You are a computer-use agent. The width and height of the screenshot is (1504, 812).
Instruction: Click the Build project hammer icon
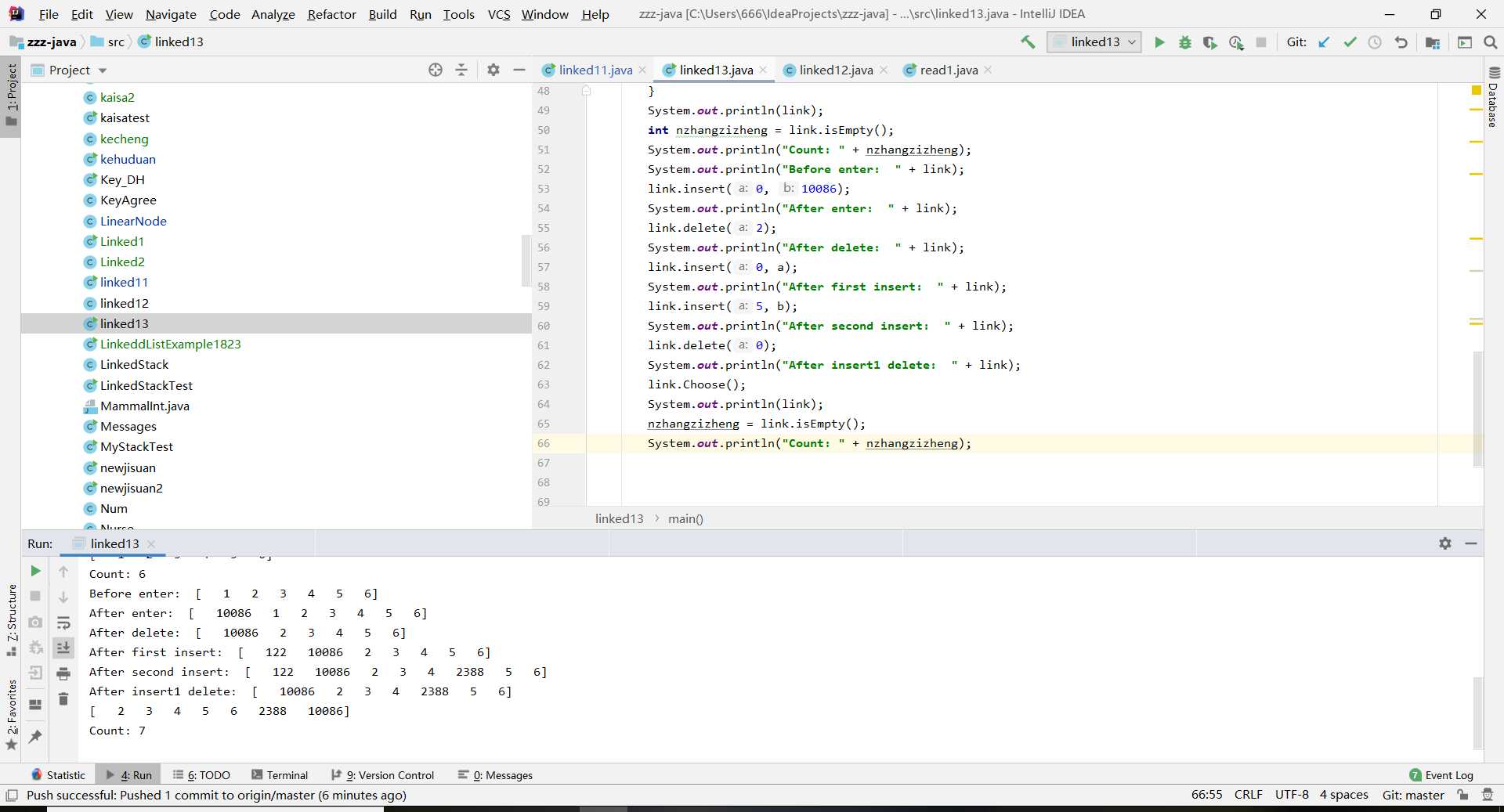[x=1028, y=42]
